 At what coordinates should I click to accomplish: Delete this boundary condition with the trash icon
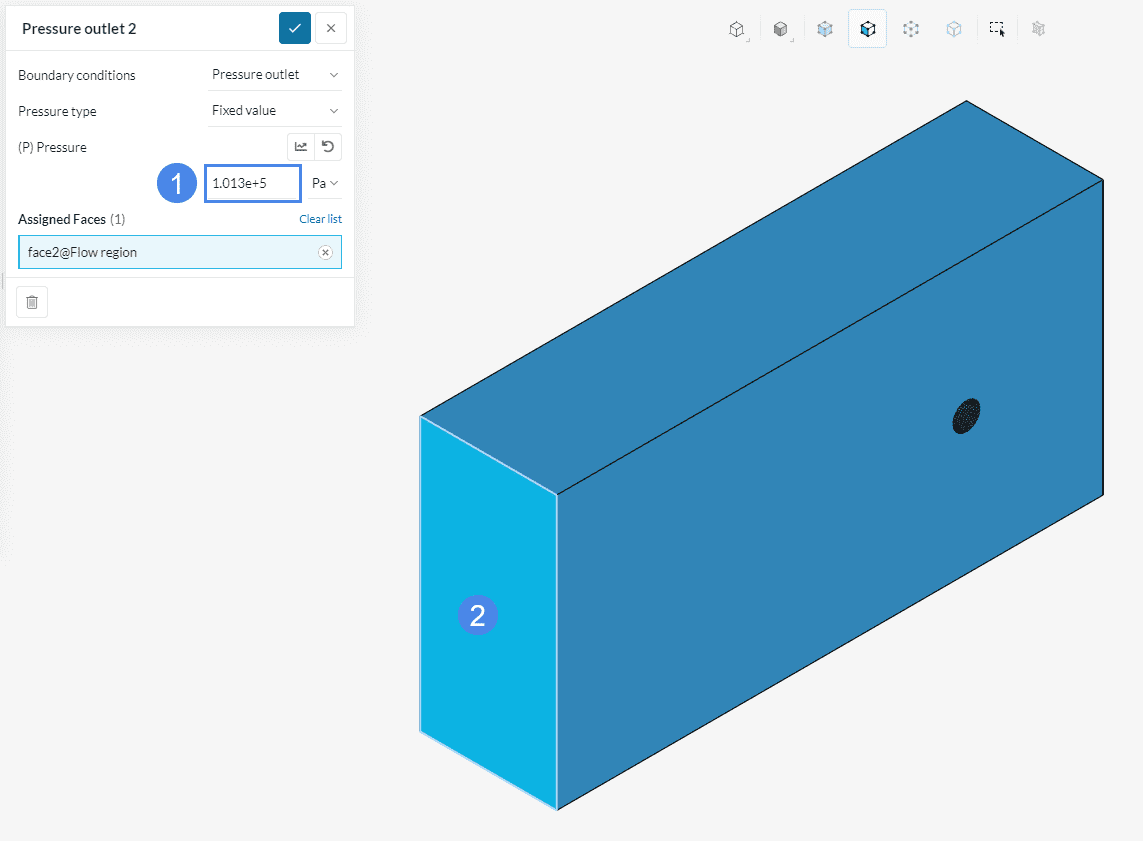point(32,302)
